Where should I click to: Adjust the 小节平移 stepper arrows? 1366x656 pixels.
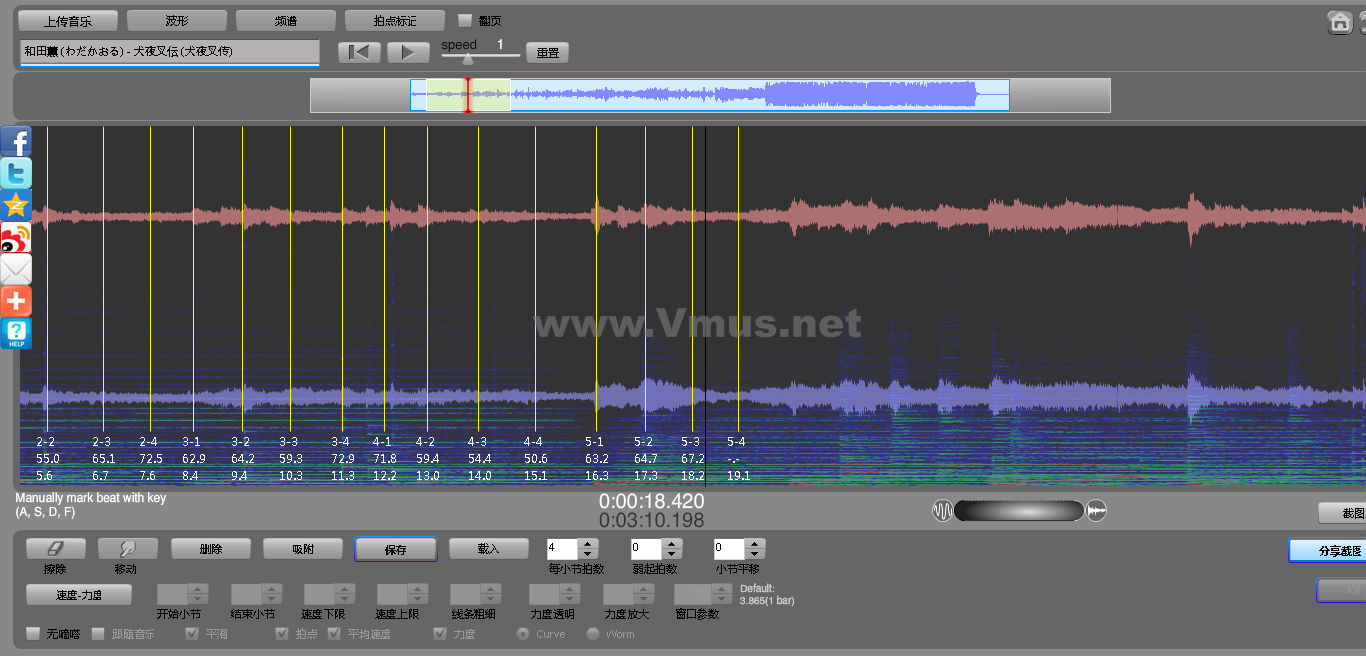(x=755, y=549)
